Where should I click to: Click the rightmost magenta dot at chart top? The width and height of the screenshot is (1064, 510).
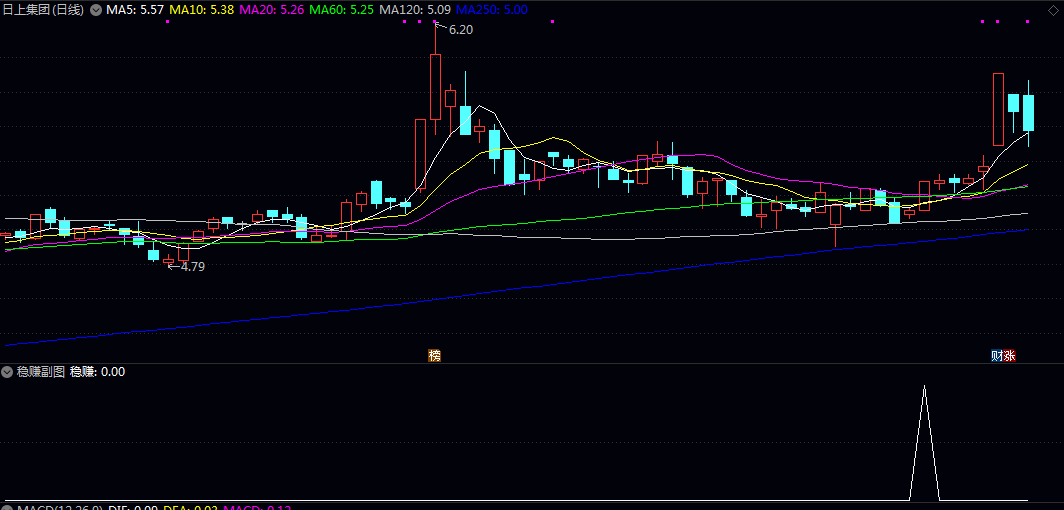coord(1025,21)
